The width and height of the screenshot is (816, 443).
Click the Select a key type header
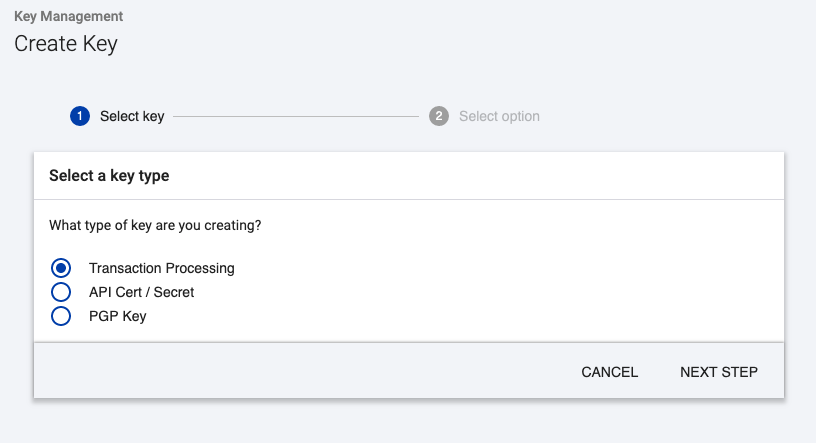click(x=109, y=176)
